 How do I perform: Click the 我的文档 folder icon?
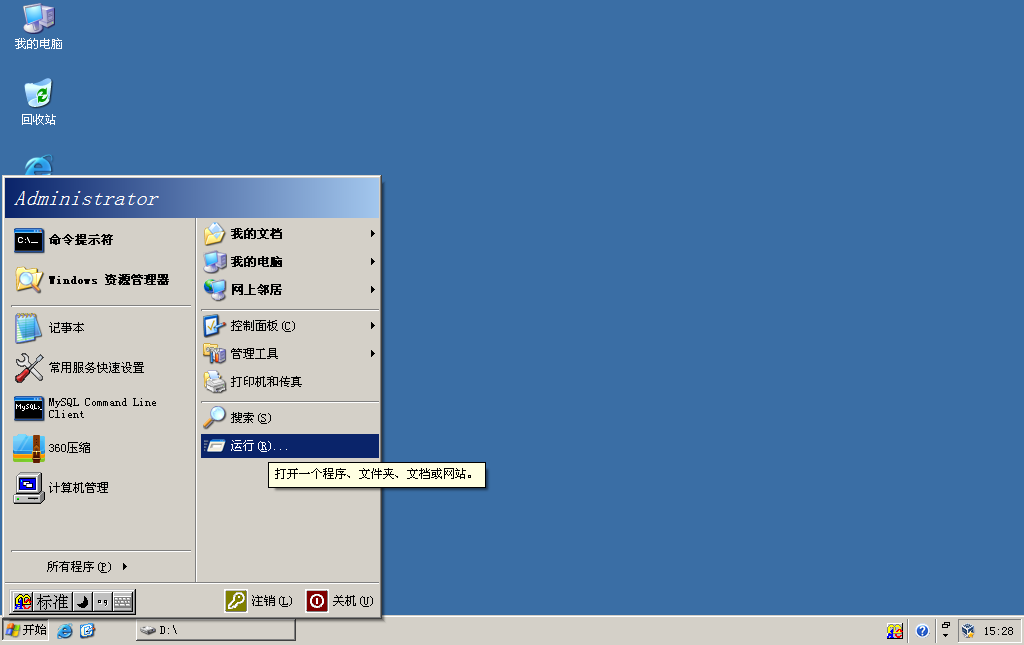click(x=214, y=234)
